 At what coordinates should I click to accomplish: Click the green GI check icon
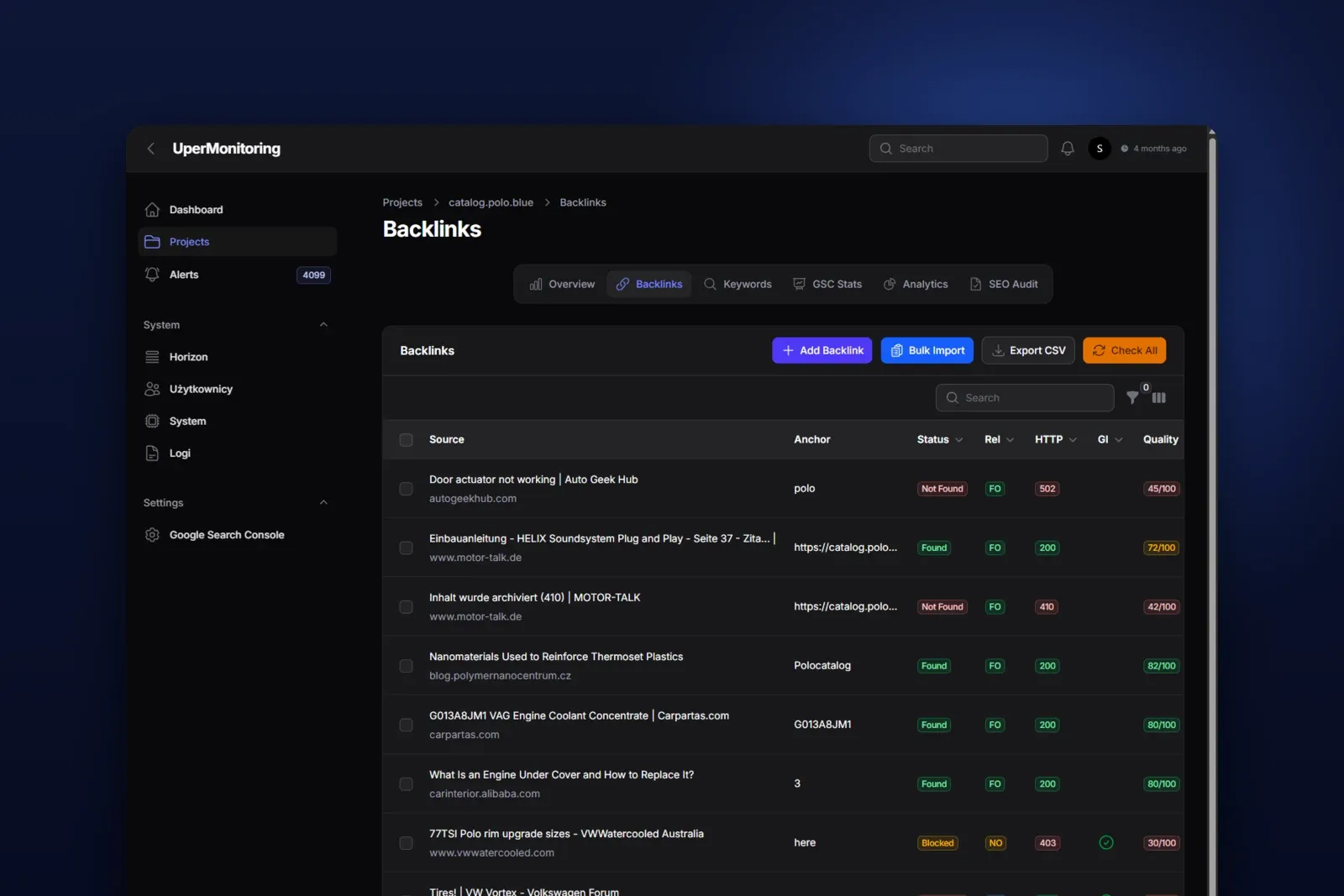point(1106,842)
